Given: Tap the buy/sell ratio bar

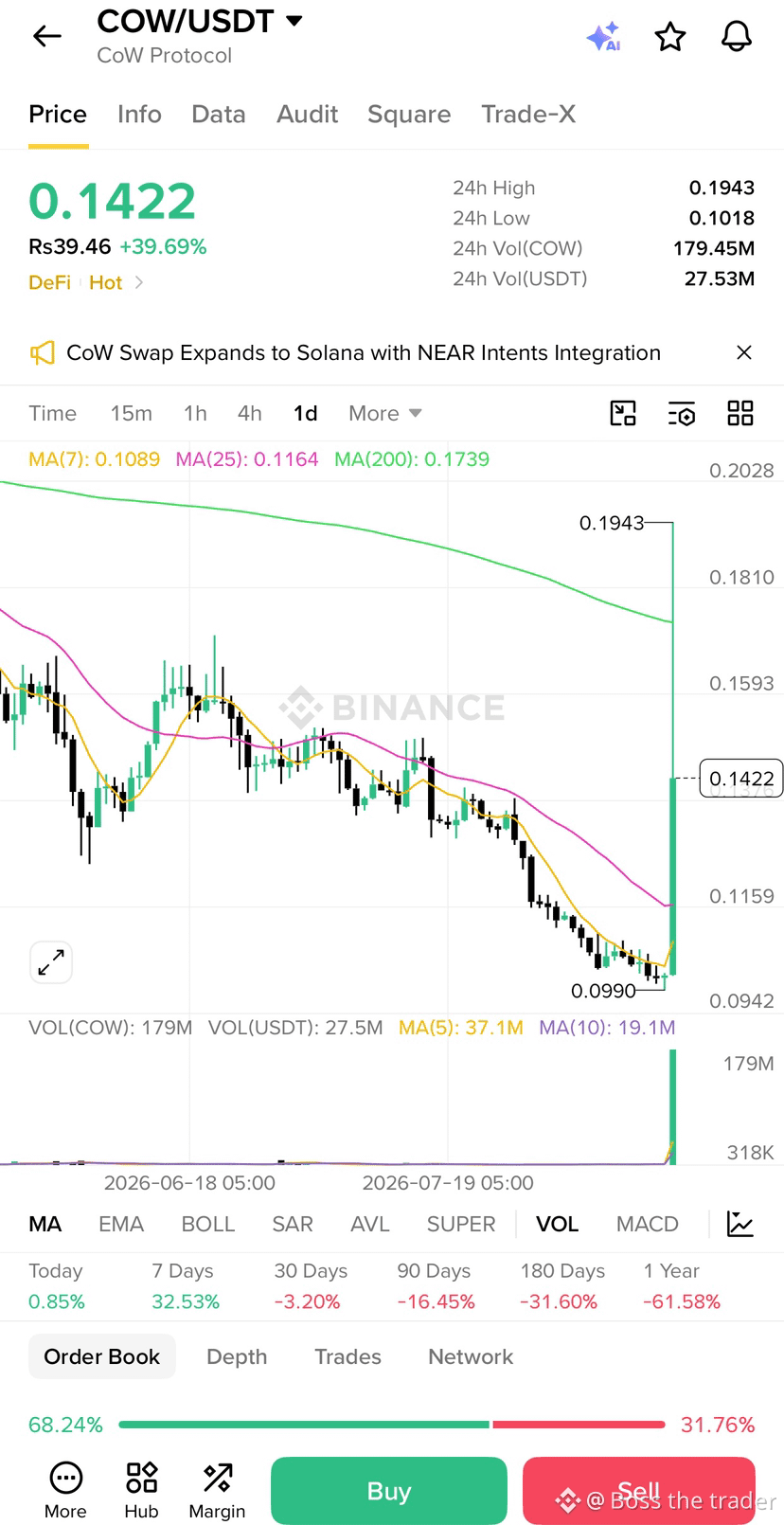Looking at the screenshot, I should (392, 1425).
